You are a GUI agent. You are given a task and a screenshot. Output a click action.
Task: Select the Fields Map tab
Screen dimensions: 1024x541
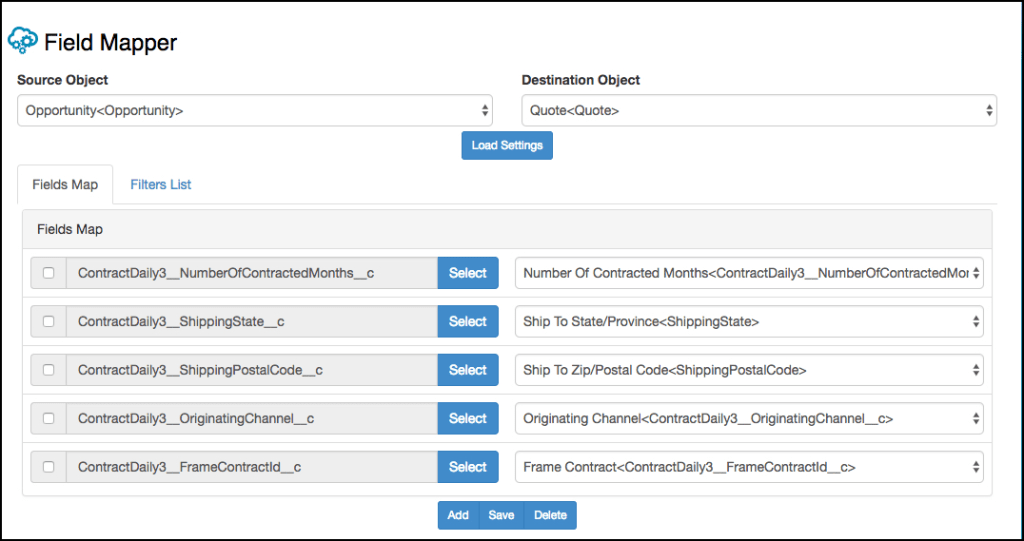[x=65, y=185]
